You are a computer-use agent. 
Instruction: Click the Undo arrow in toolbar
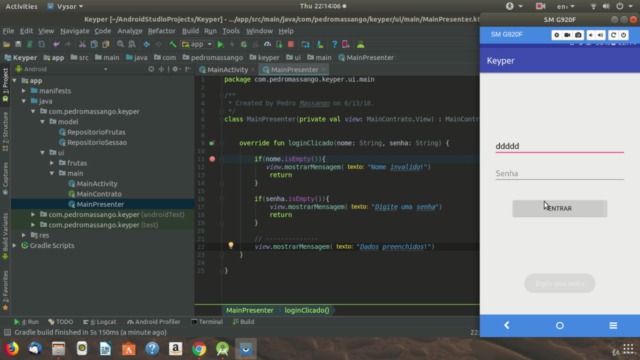click(x=56, y=44)
